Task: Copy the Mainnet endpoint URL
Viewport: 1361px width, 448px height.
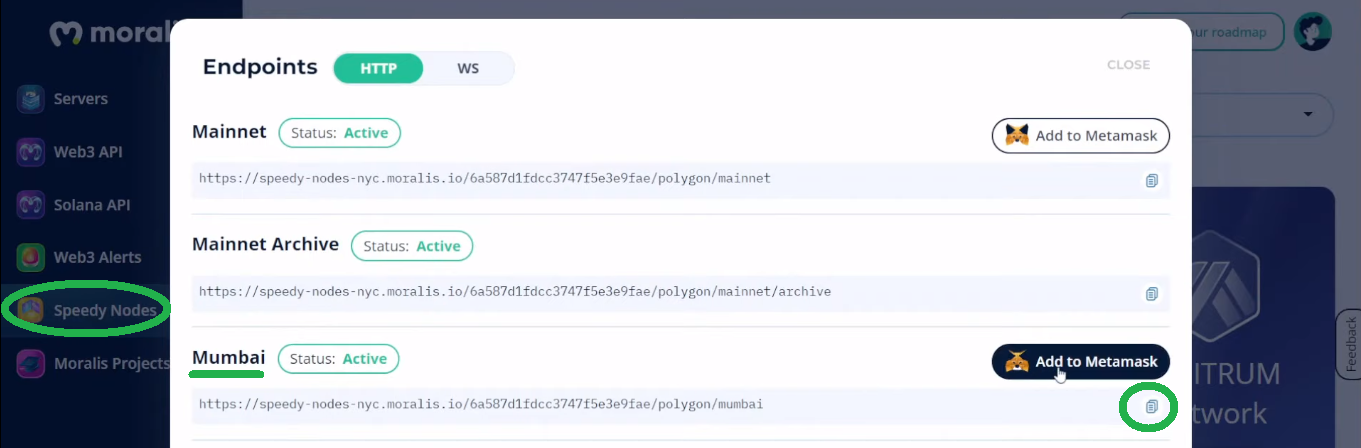Action: click(1151, 180)
